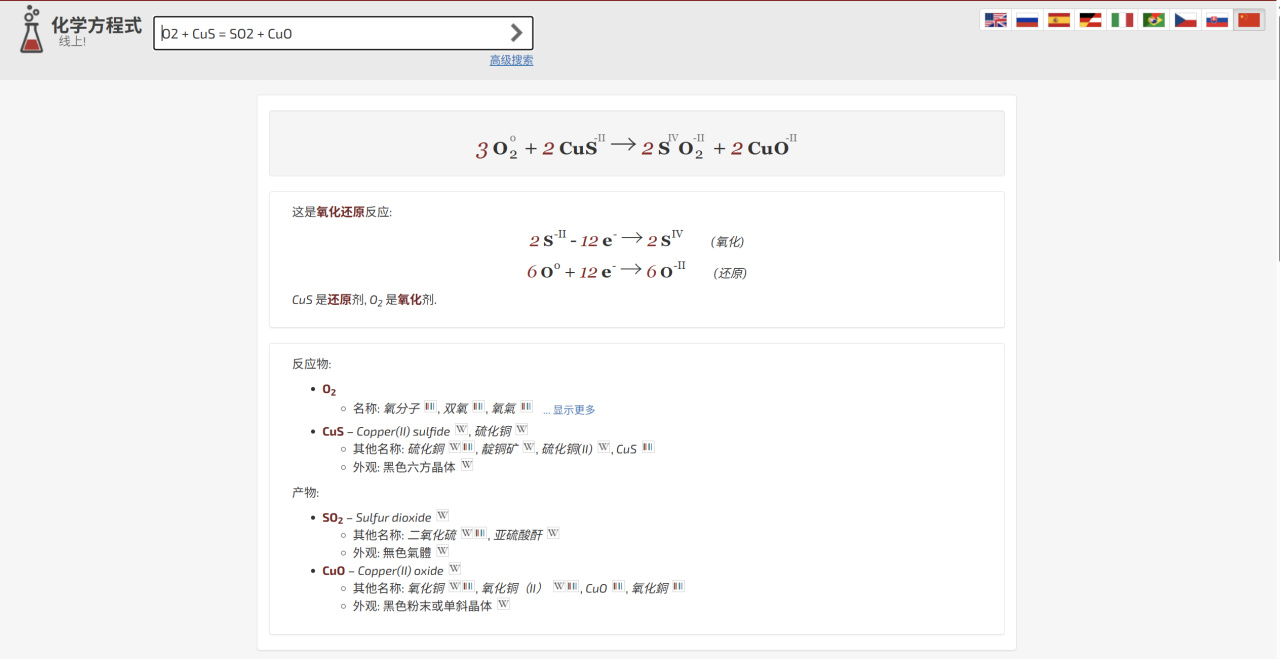Screen dimensions: 1280x659
Task: Click the bold CuO product heading
Action: pyautogui.click(x=333, y=570)
